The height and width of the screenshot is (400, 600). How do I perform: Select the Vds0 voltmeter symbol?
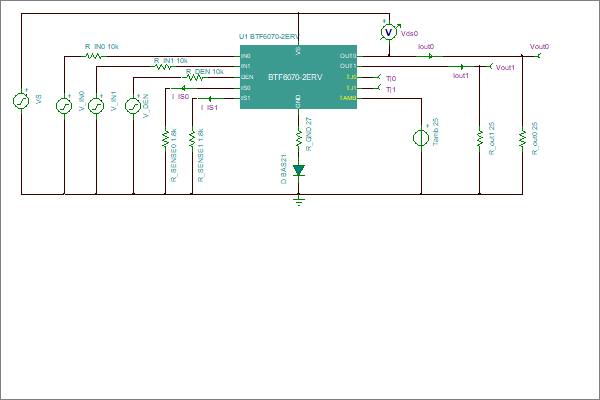389,32
